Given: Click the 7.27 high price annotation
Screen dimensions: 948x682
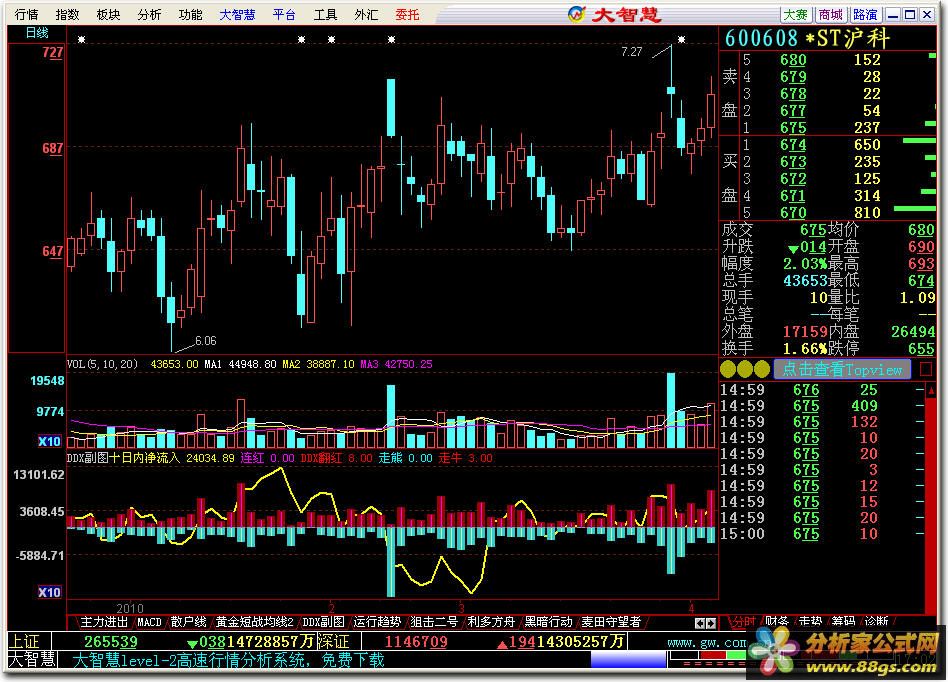Looking at the screenshot, I should pos(632,52).
